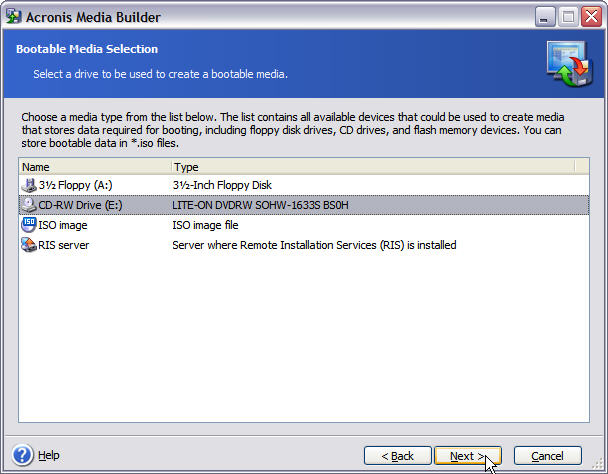This screenshot has width=608, height=474.
Task: Click the ISO image file icon
Action: (x=29, y=225)
